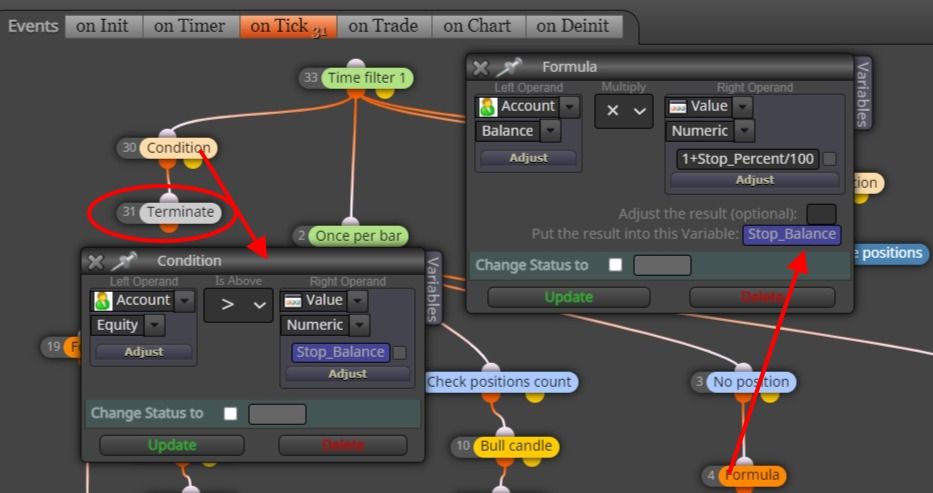This screenshot has height=493, width=933.
Task: Select the Formula block numbered 4
Action: pyautogui.click(x=752, y=475)
